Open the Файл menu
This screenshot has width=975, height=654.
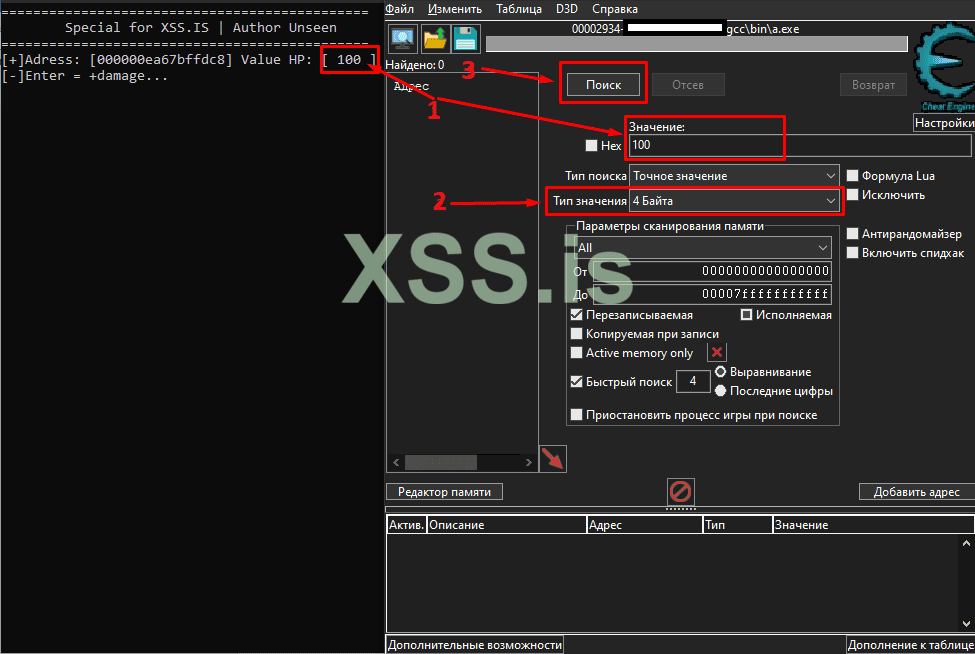(399, 9)
